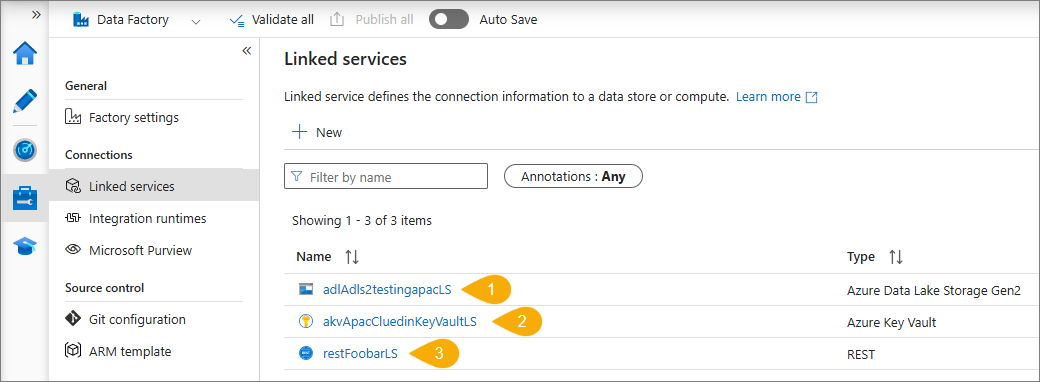Focus the Filter by name field
1040x382 pixels.
pyautogui.click(x=386, y=176)
